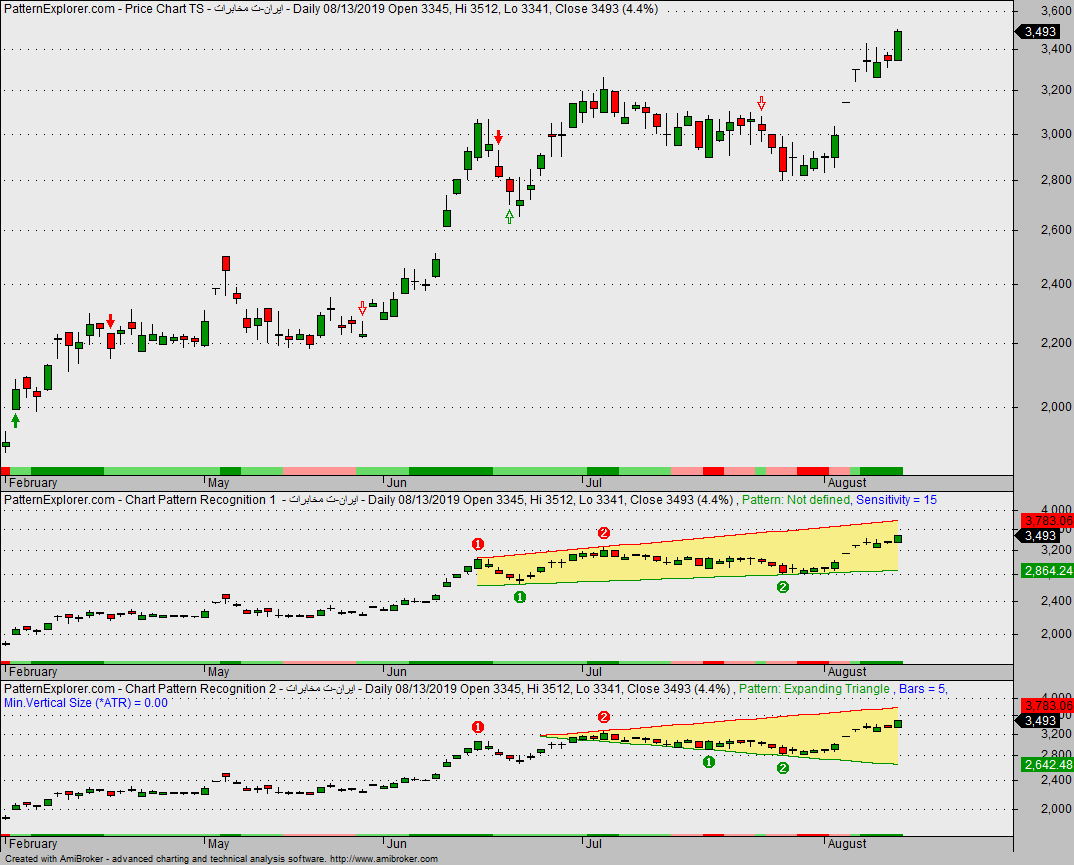Click red marker 1 in Pattern Recognition 2
The height and width of the screenshot is (865, 1074).
478,727
